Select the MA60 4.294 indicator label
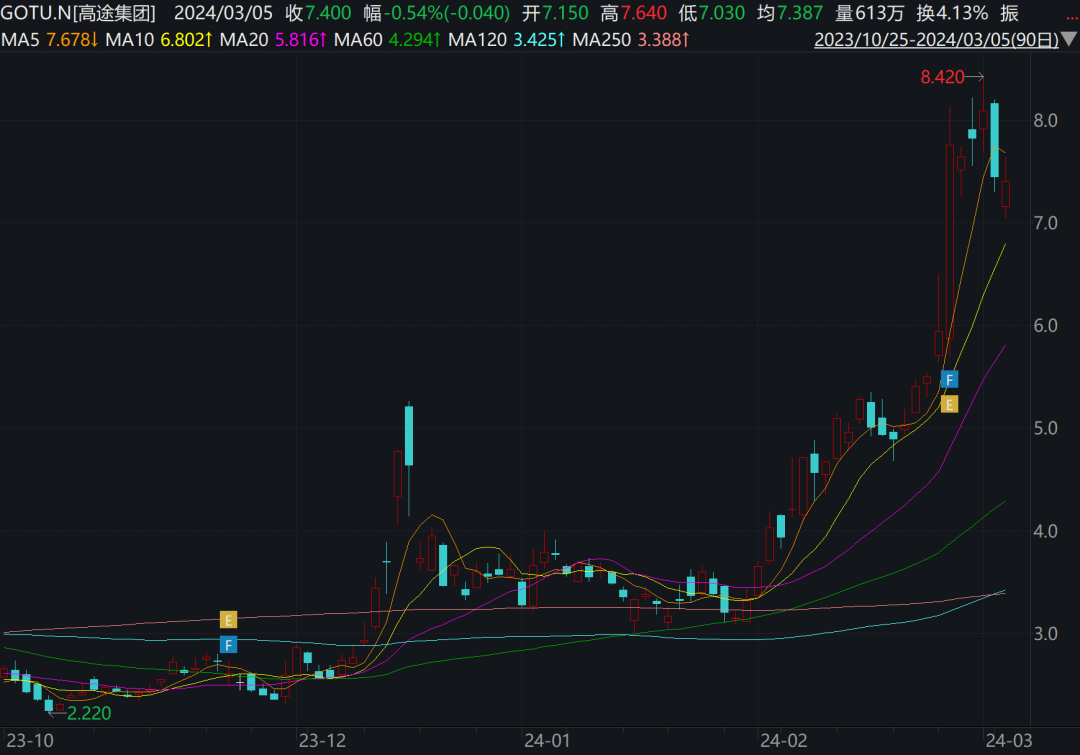 tap(387, 40)
